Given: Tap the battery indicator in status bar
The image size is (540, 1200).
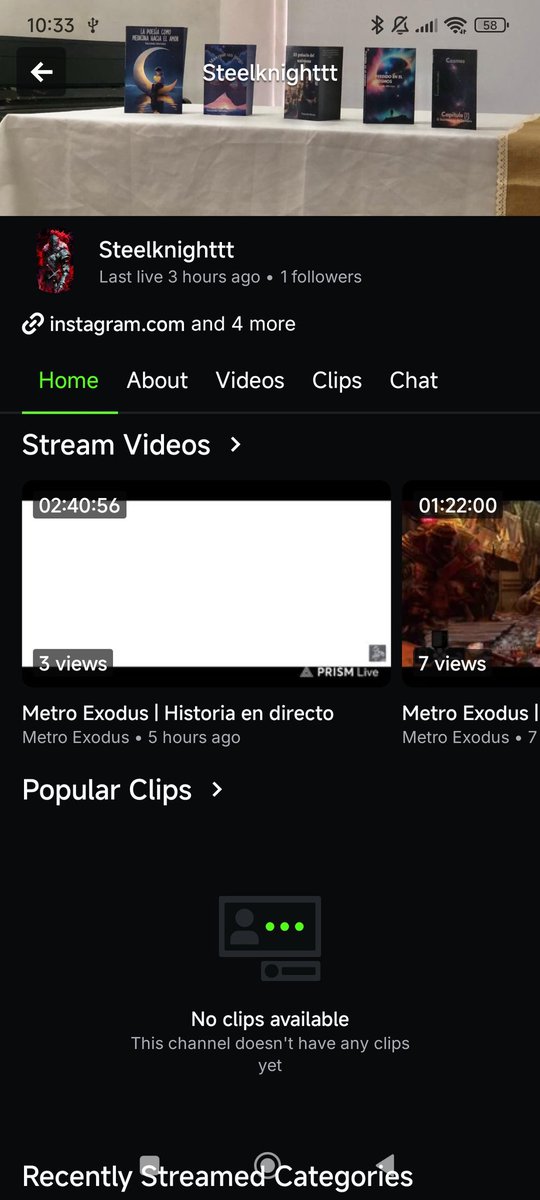Looking at the screenshot, I should pyautogui.click(x=491, y=25).
